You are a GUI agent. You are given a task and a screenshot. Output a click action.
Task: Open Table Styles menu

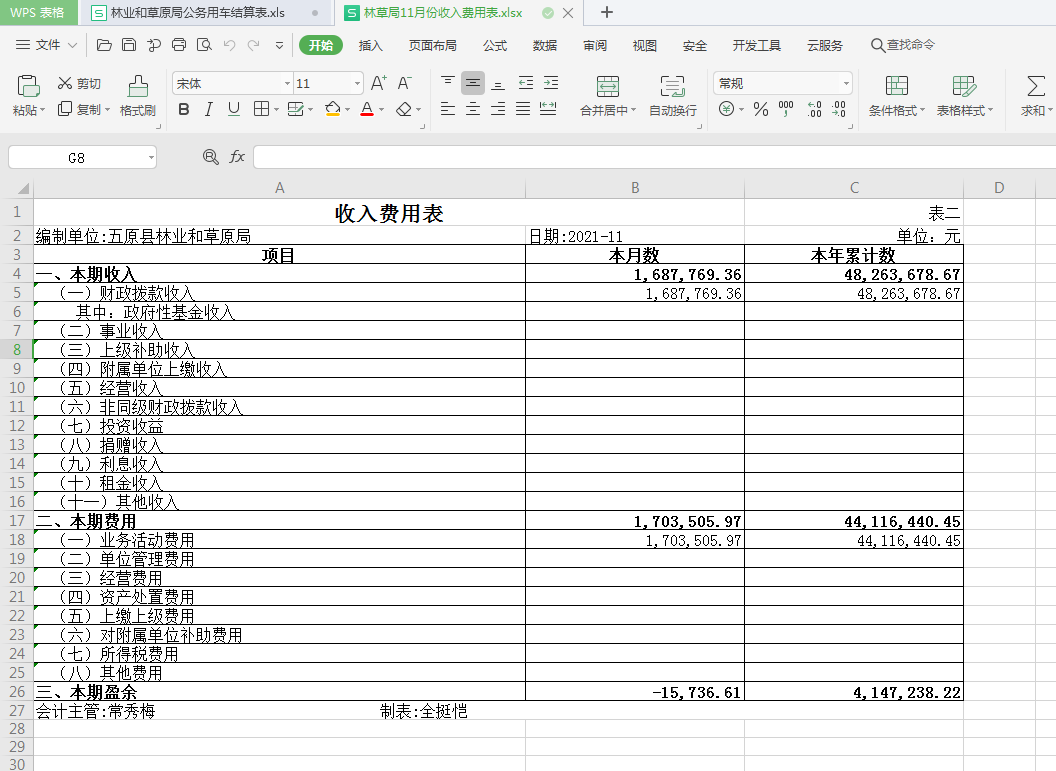pyautogui.click(x=964, y=96)
